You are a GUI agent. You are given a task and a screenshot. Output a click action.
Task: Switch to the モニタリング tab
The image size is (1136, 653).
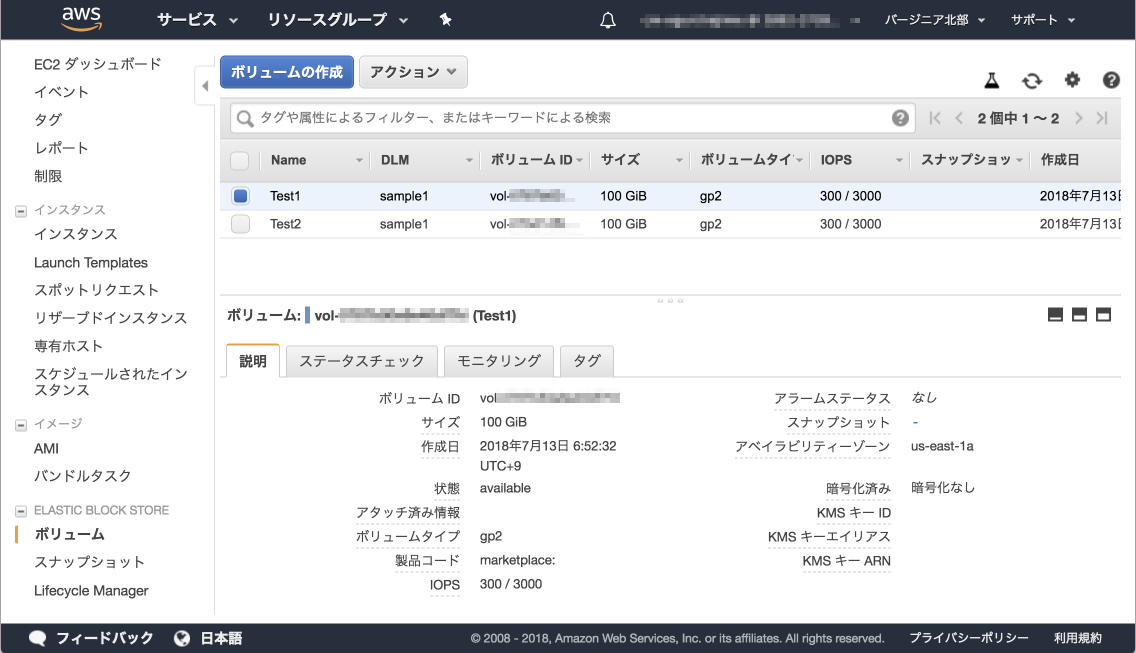pyautogui.click(x=498, y=361)
